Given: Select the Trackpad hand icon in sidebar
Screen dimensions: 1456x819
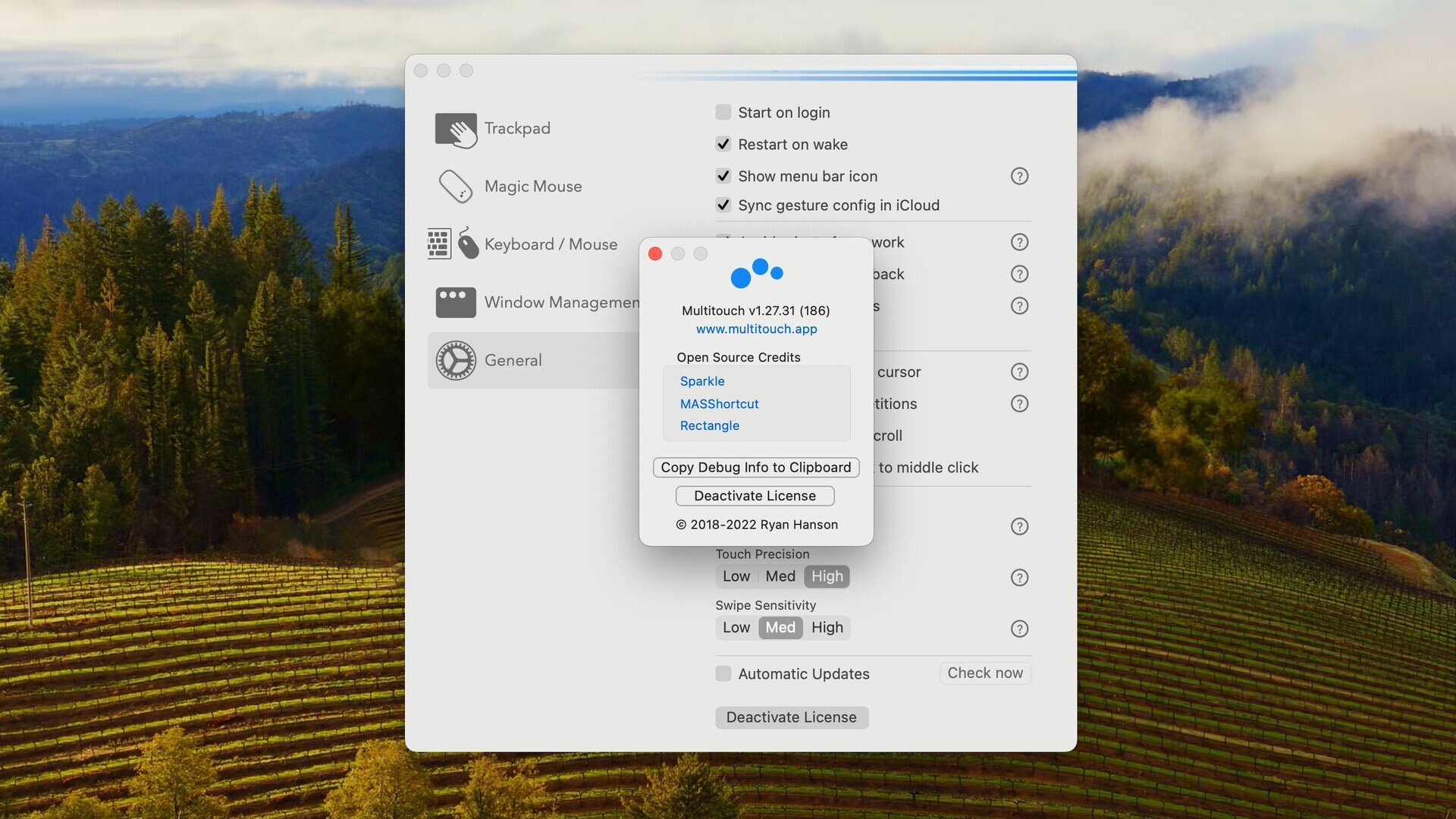Looking at the screenshot, I should [456, 129].
